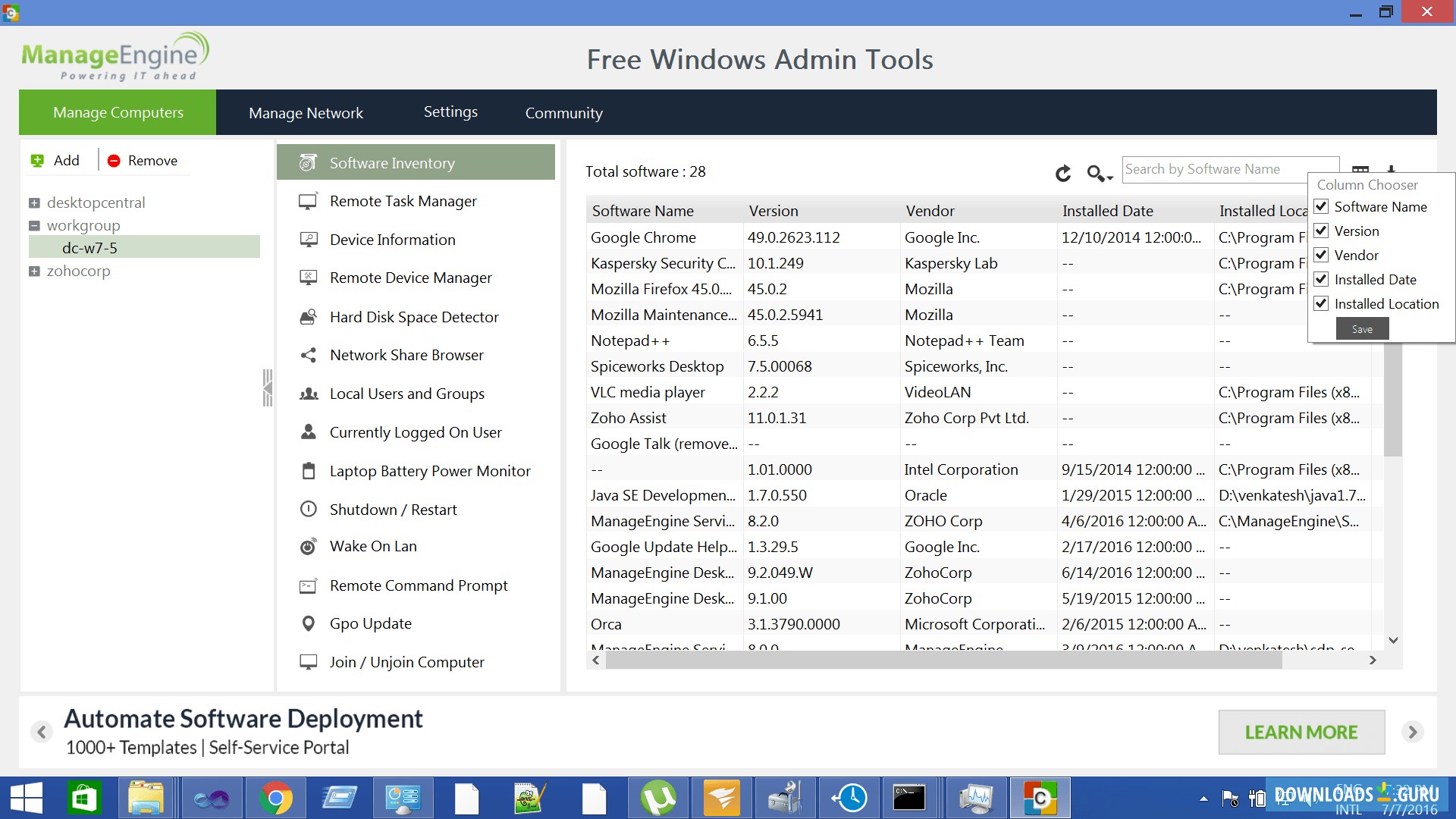Click the LEARN MORE button
This screenshot has height=819, width=1456.
[x=1301, y=731]
